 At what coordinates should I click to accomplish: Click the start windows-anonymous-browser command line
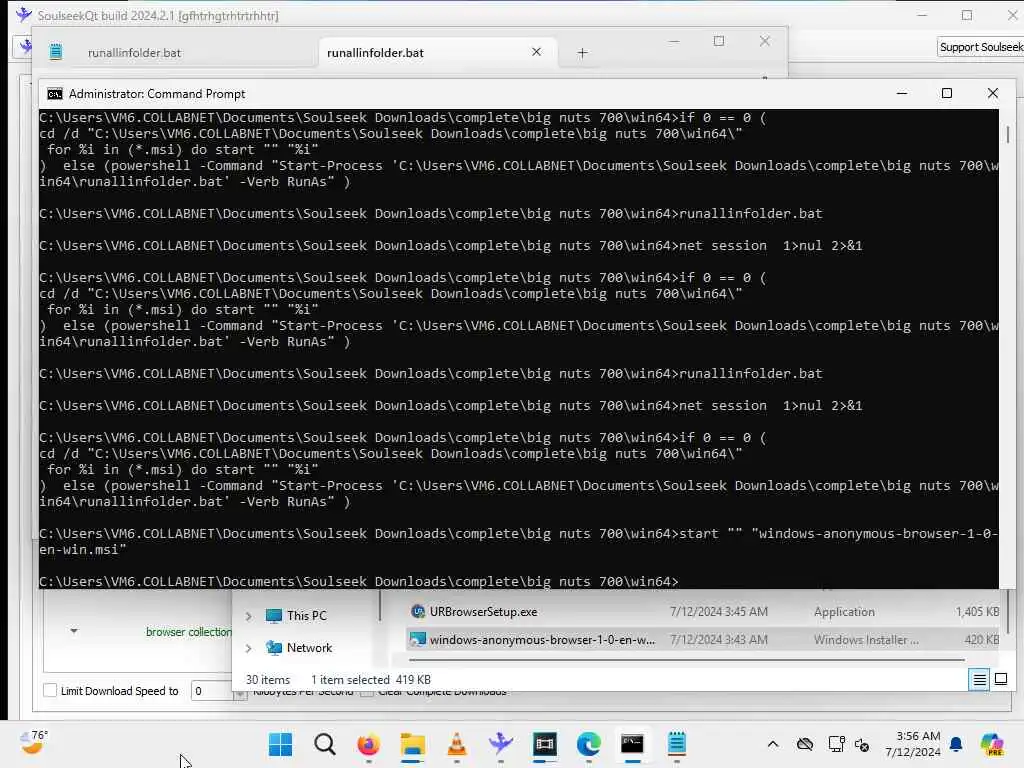click(519, 541)
